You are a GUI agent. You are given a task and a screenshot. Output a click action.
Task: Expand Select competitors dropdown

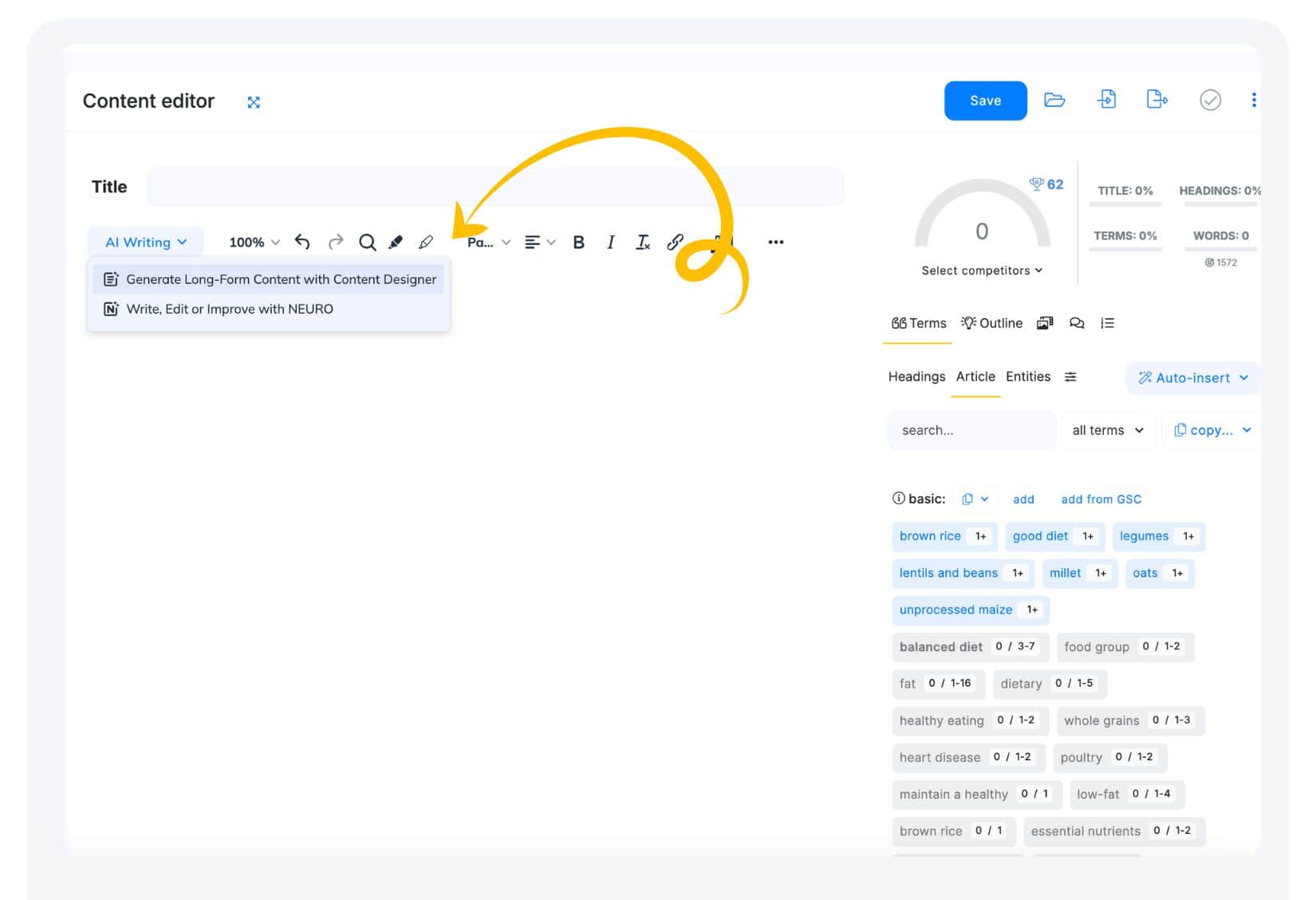click(982, 270)
